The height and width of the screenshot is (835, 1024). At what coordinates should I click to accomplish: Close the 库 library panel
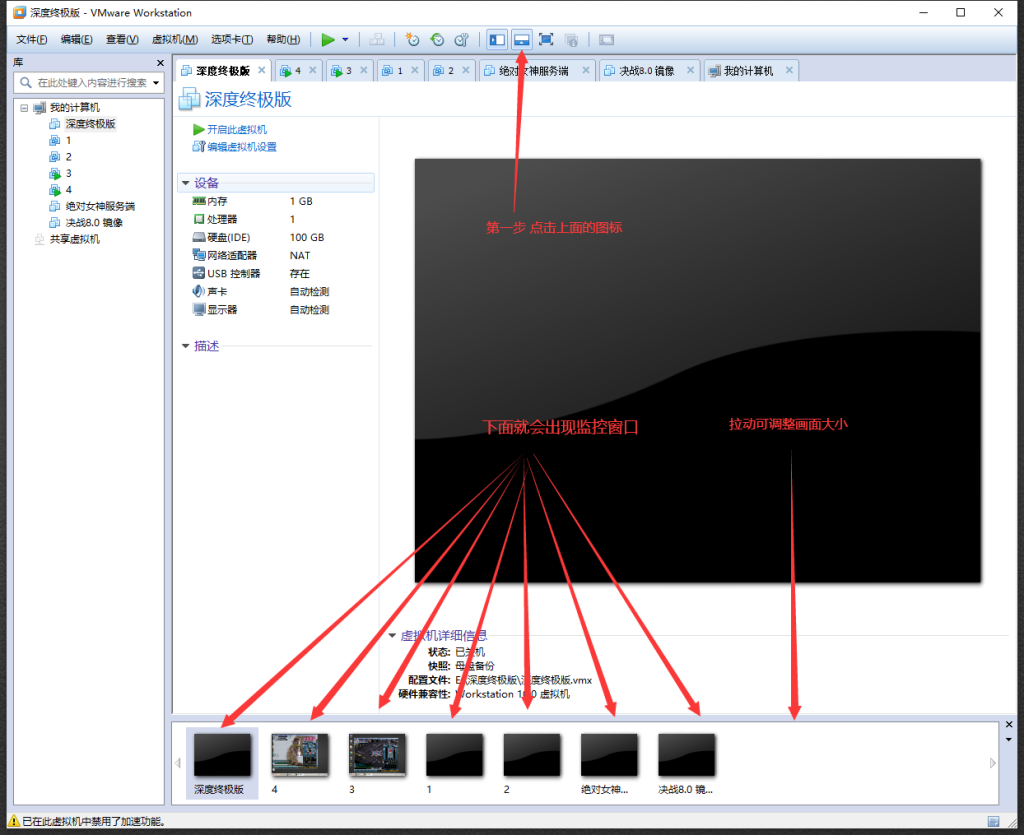coord(160,63)
